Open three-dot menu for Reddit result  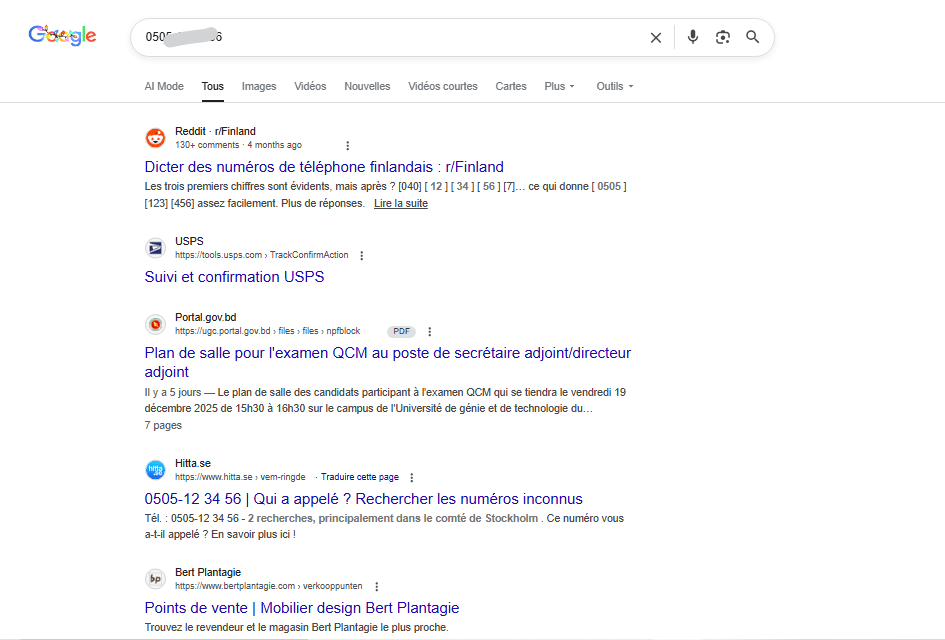(x=348, y=145)
